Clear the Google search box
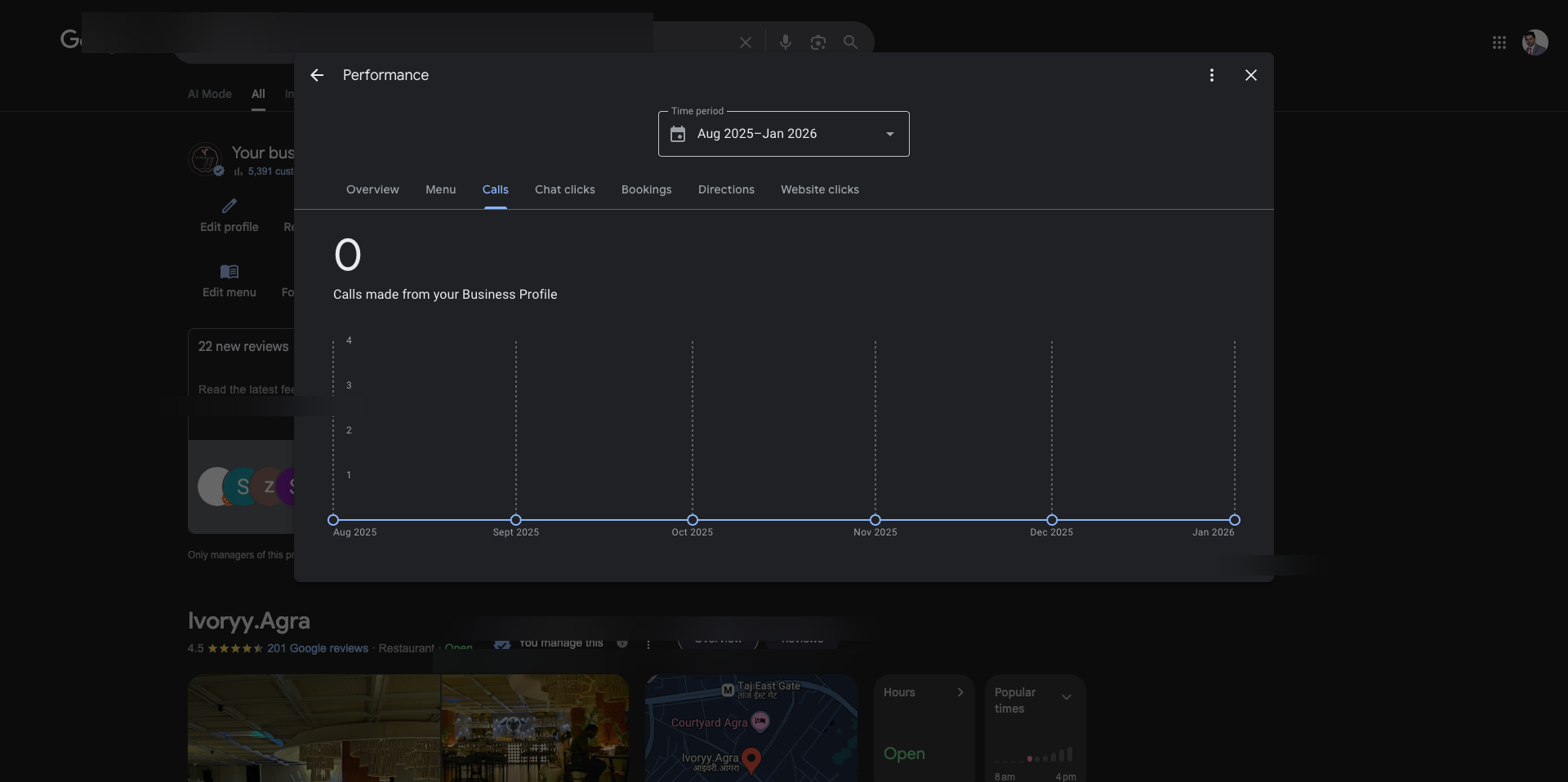 (746, 42)
